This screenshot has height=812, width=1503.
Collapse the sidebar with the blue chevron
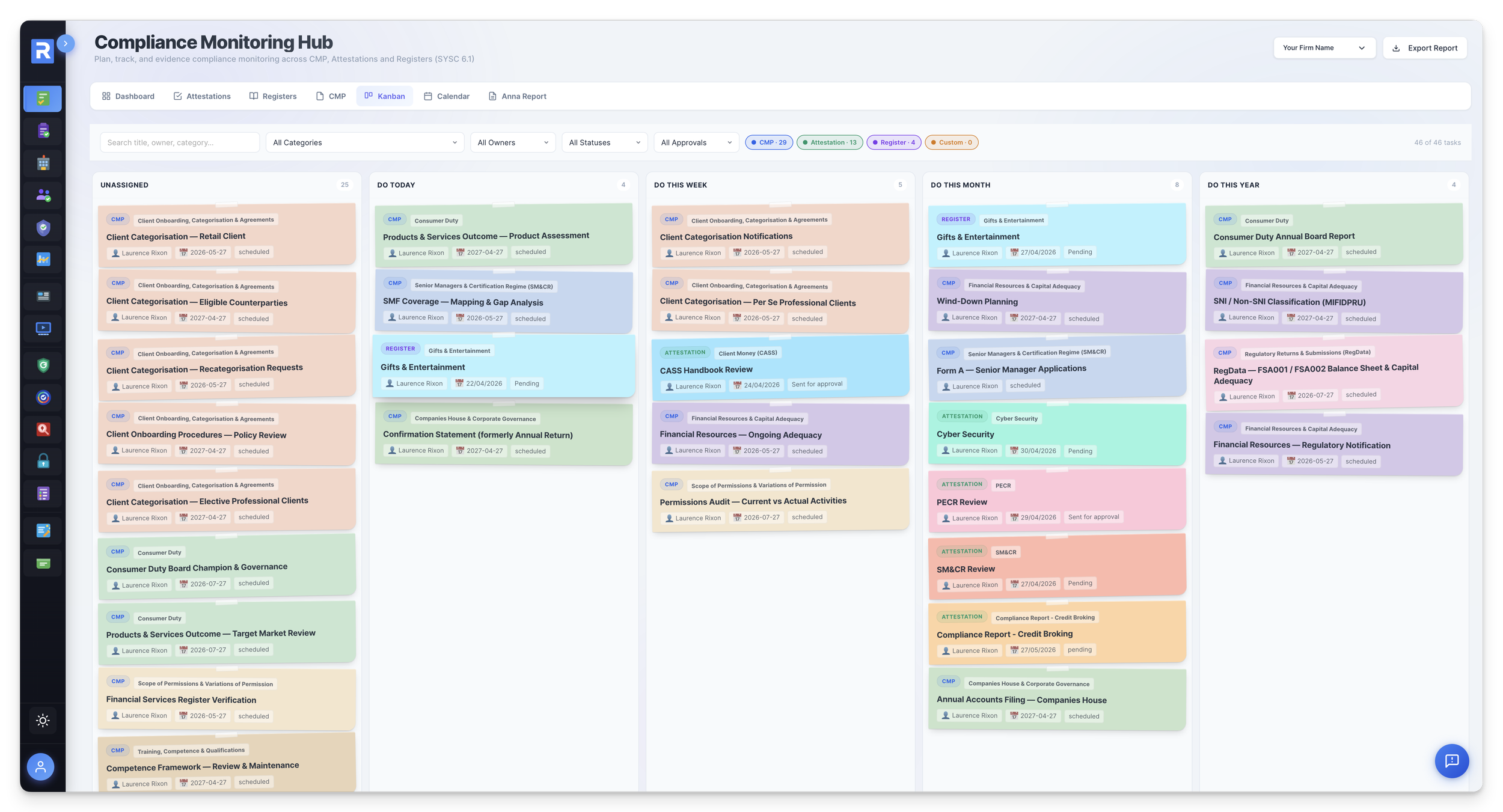pyautogui.click(x=65, y=43)
